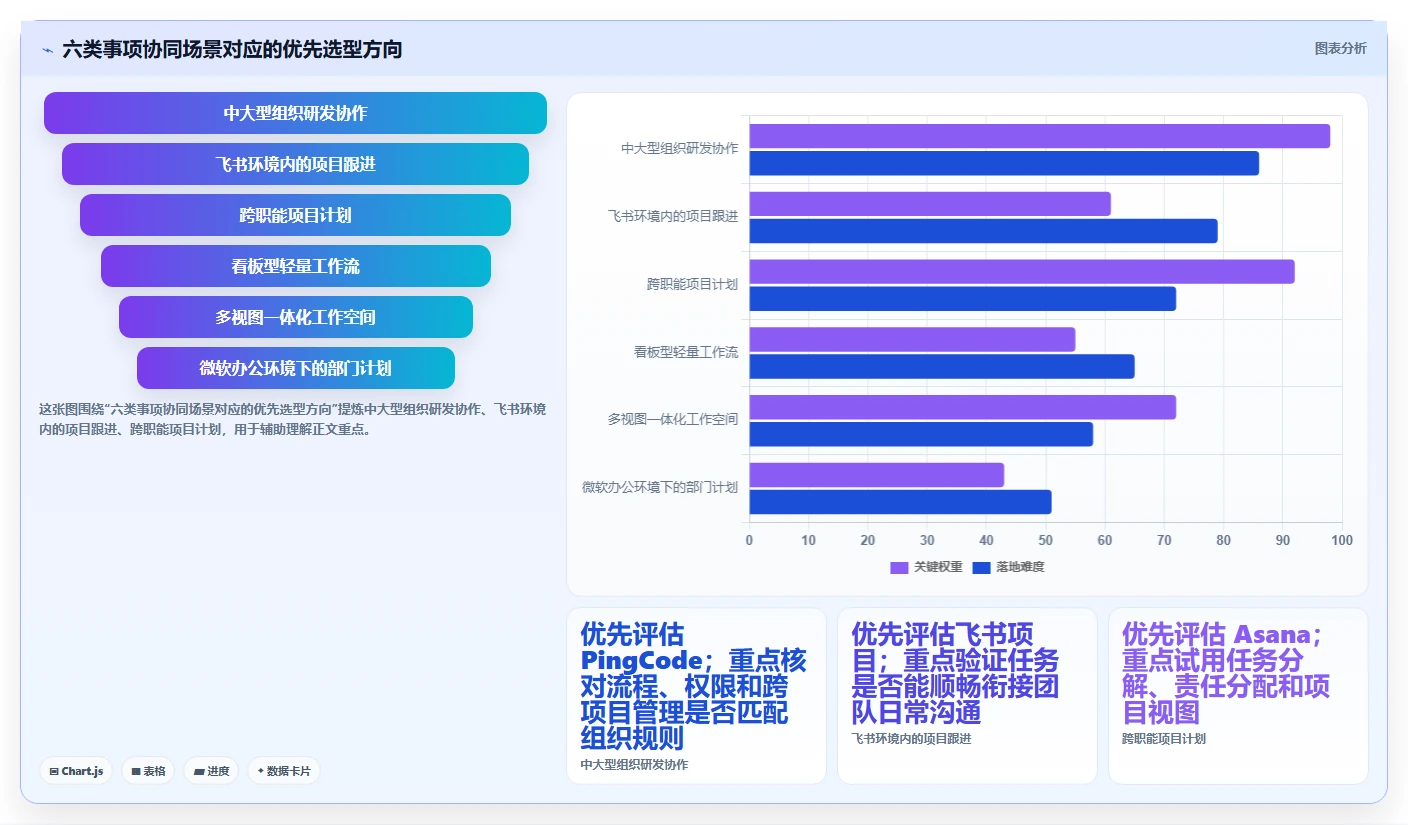Click x-axis value 100

(x=1342, y=540)
